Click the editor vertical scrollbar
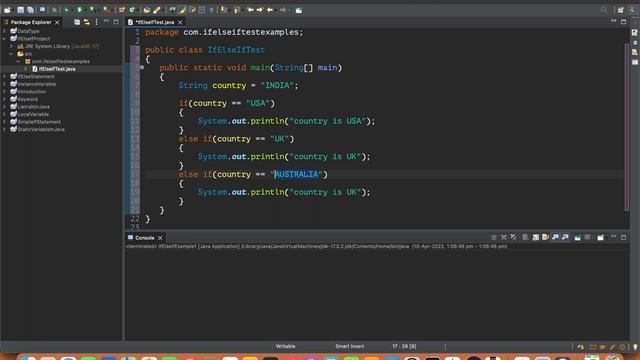The image size is (640, 360). tap(627, 127)
